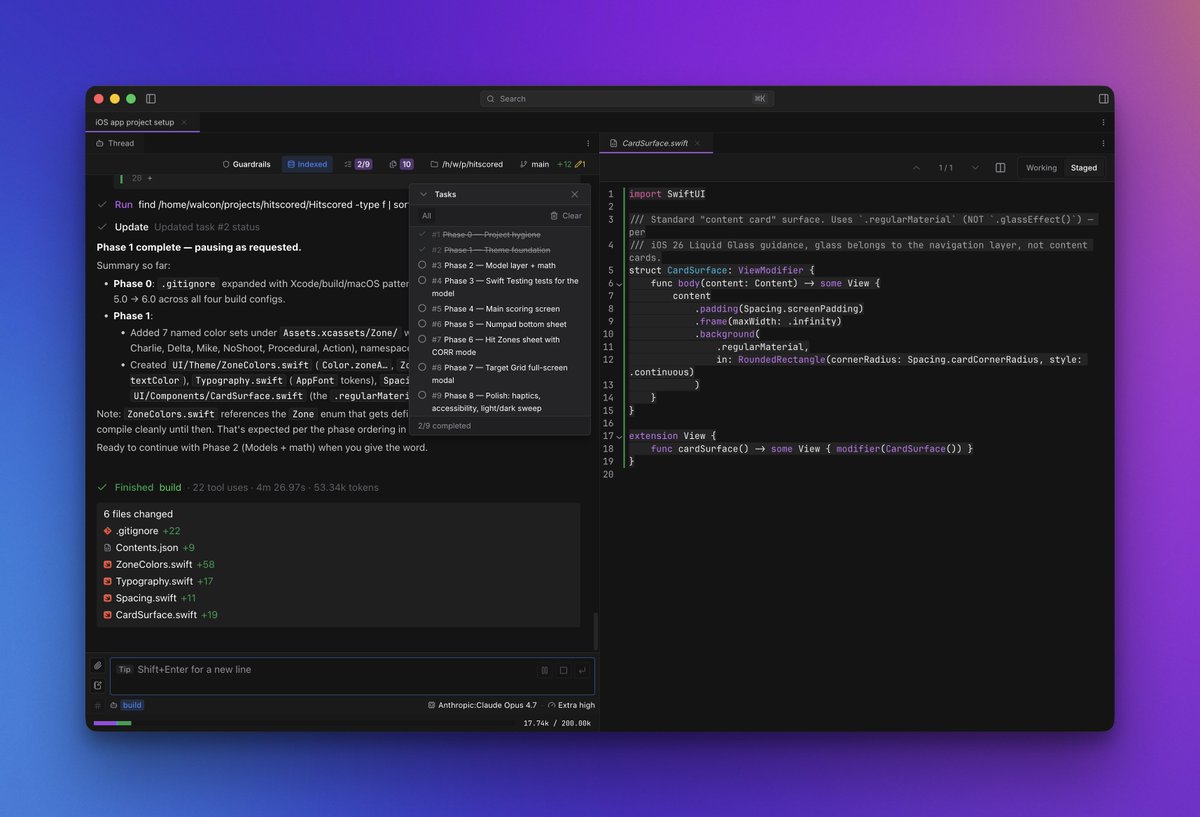Collapse code fold at line 6
The height and width of the screenshot is (817, 1200).
pyautogui.click(x=620, y=284)
